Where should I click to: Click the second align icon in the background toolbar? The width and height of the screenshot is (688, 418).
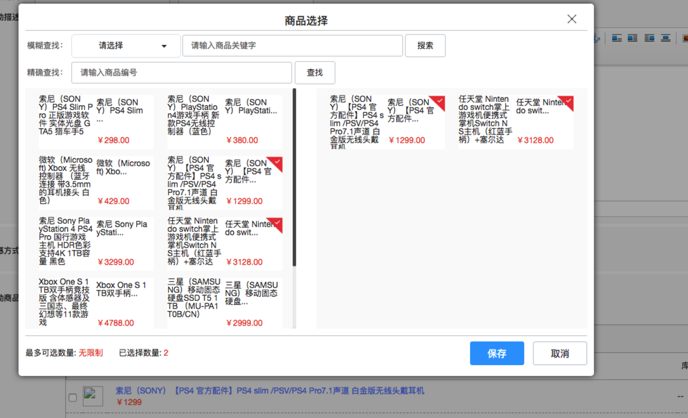pos(632,38)
